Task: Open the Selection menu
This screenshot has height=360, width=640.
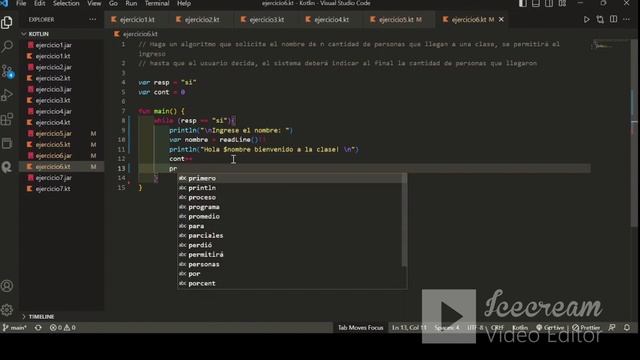Action: click(66, 3)
